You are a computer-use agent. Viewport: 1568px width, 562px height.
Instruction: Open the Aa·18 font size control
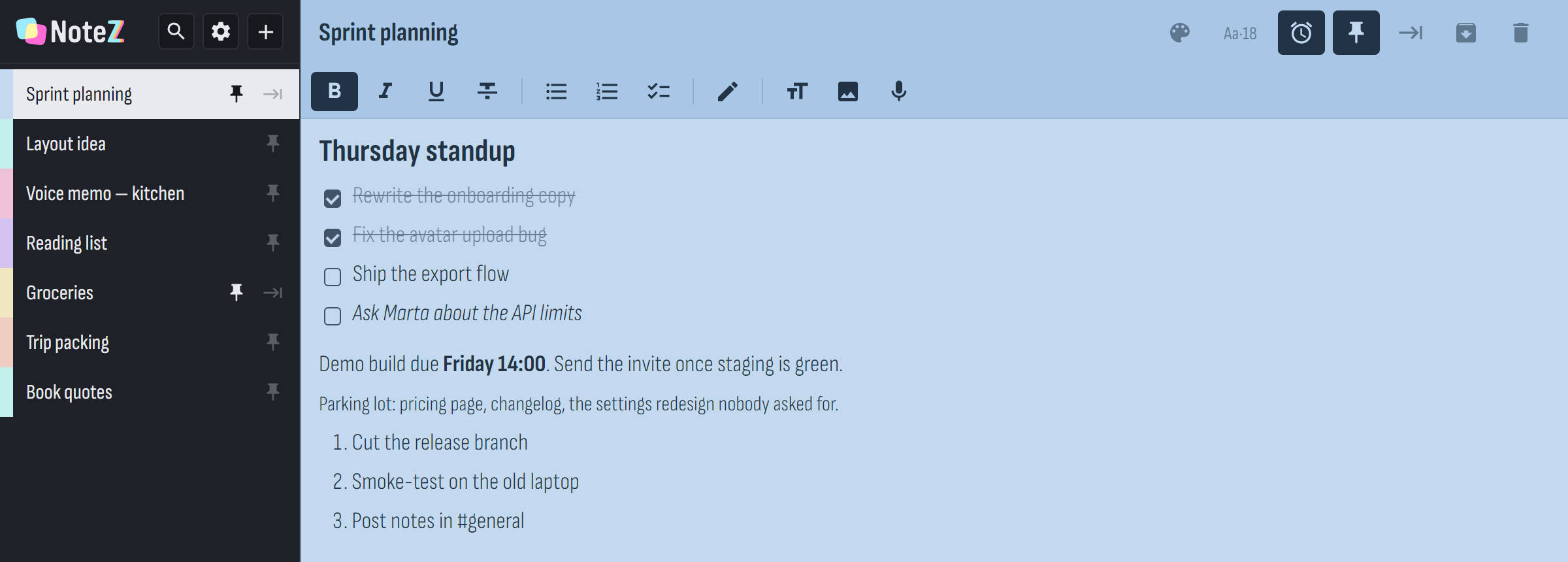pyautogui.click(x=1240, y=33)
